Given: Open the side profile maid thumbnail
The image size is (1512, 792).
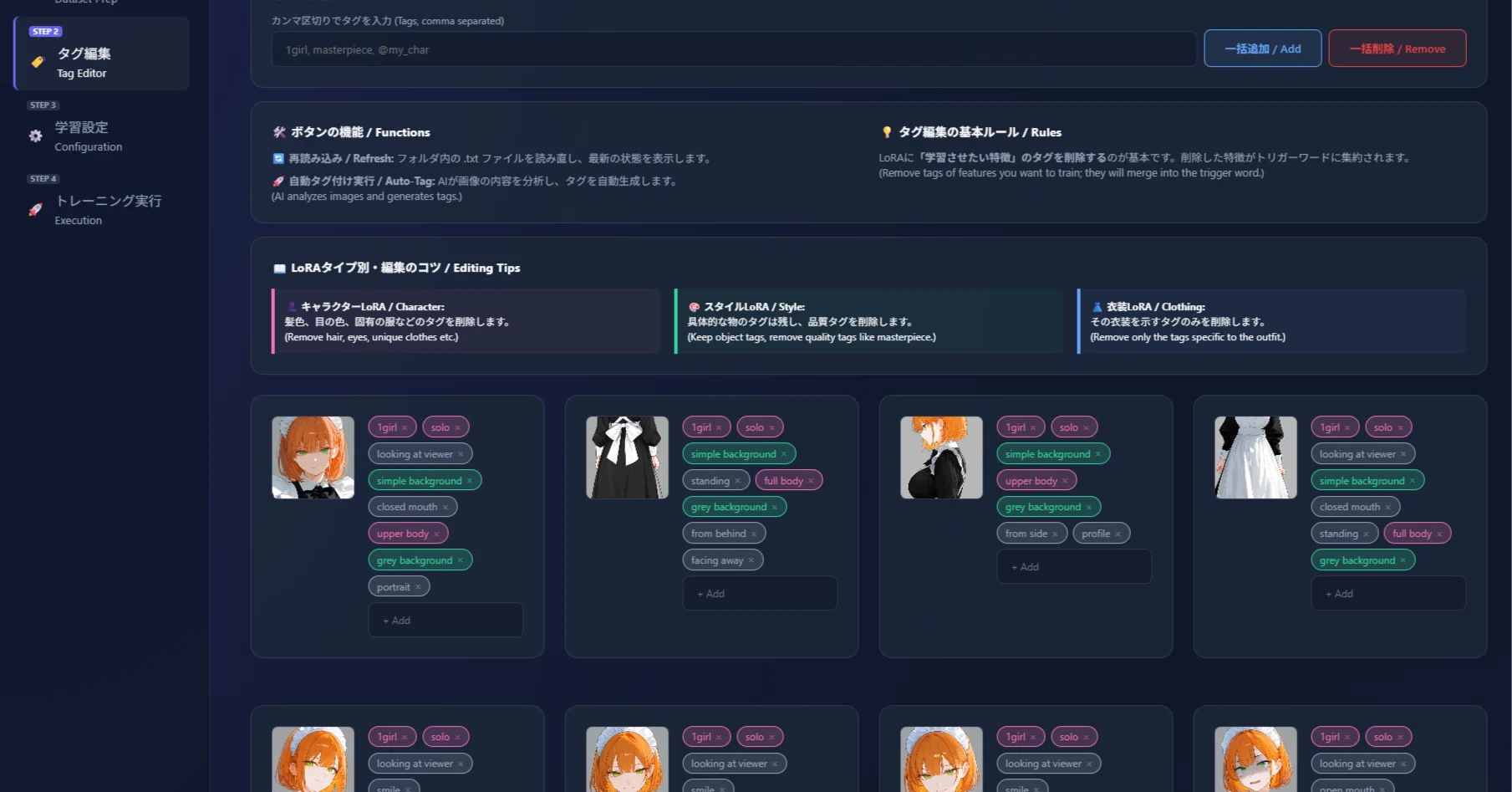Looking at the screenshot, I should pyautogui.click(x=941, y=457).
